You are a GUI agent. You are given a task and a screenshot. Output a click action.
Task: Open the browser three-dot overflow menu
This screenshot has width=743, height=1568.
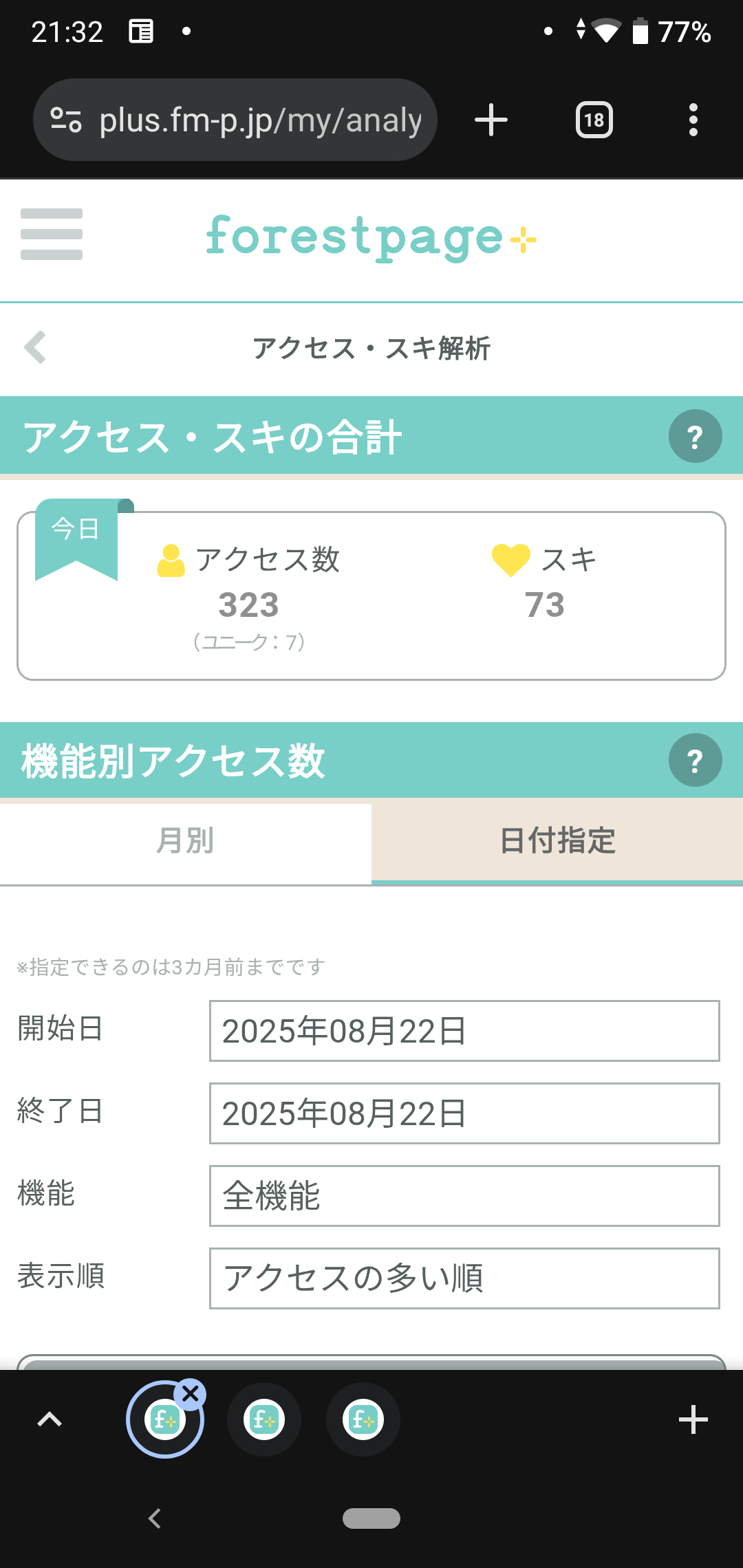point(693,120)
